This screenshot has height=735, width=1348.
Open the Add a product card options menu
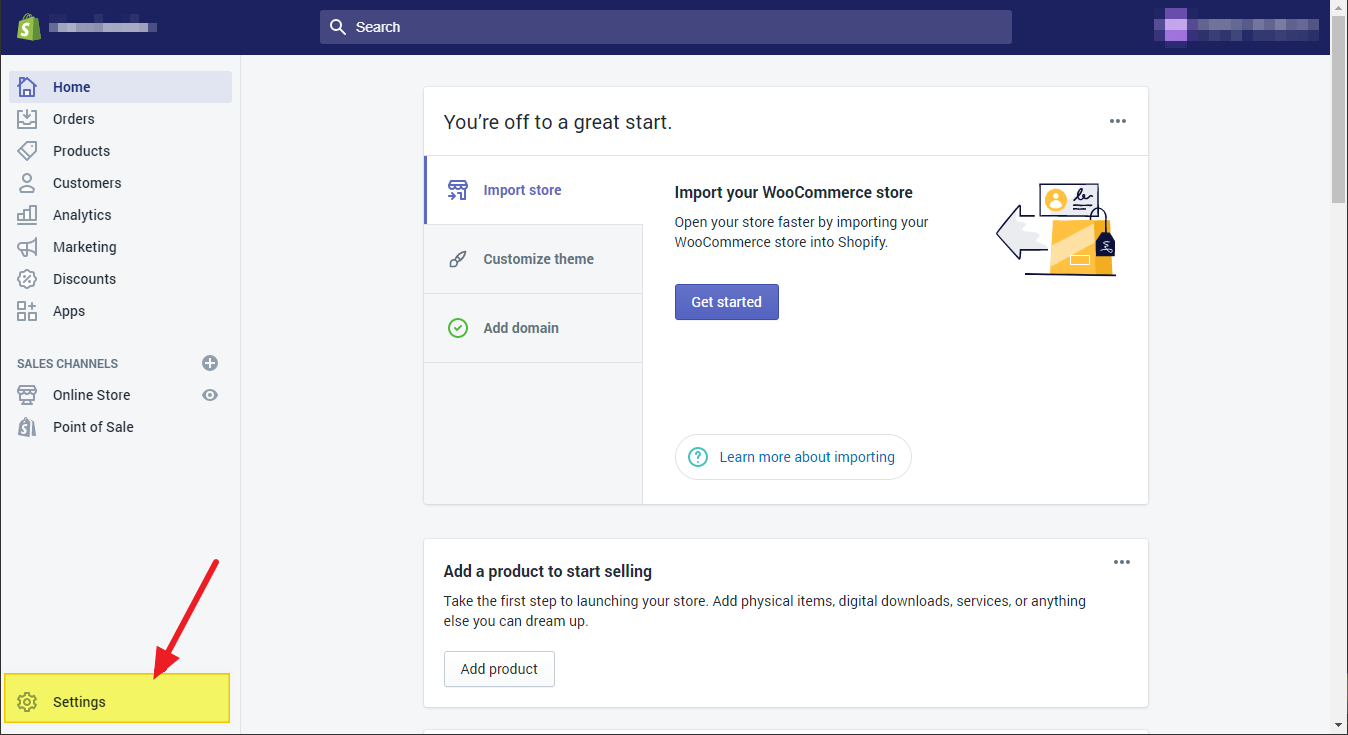tap(1122, 562)
